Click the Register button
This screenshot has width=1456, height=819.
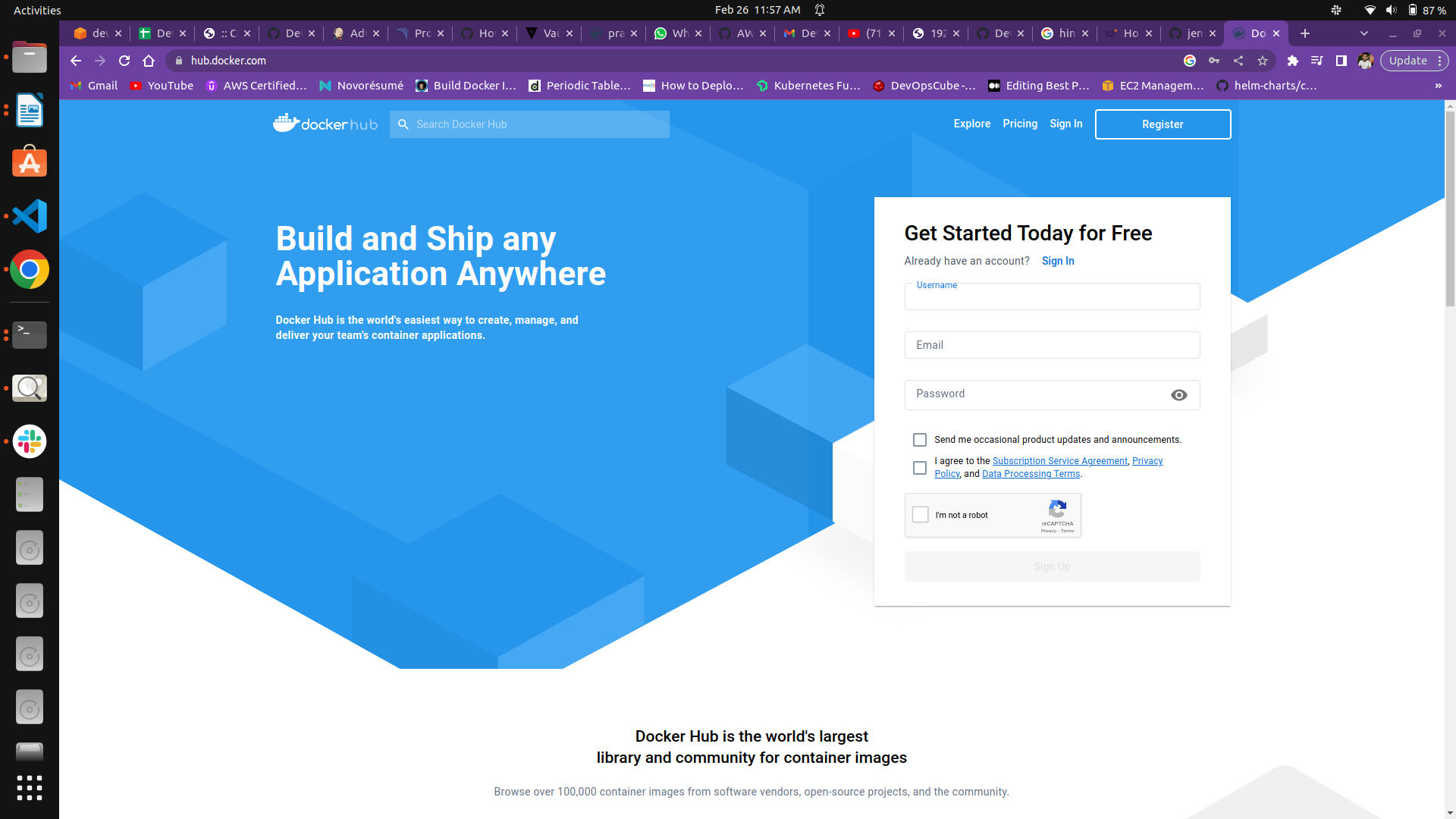[1163, 124]
